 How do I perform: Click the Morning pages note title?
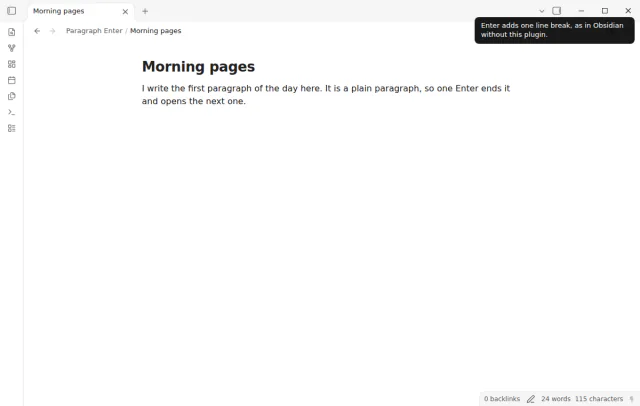tap(198, 67)
